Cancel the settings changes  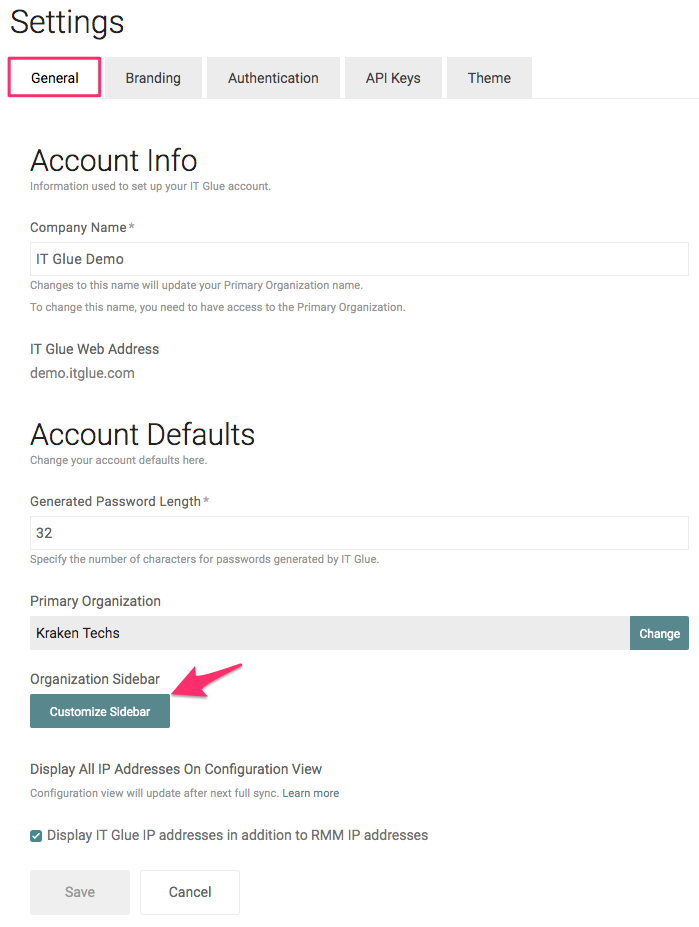coord(189,891)
